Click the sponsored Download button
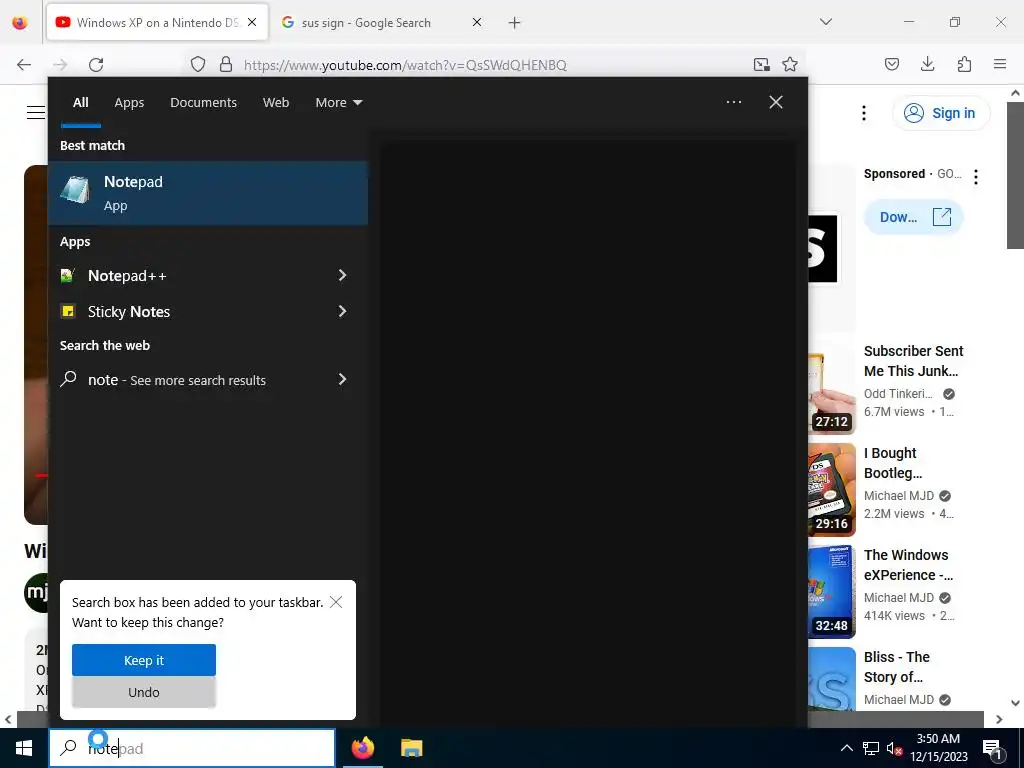This screenshot has width=1024, height=768. (914, 217)
